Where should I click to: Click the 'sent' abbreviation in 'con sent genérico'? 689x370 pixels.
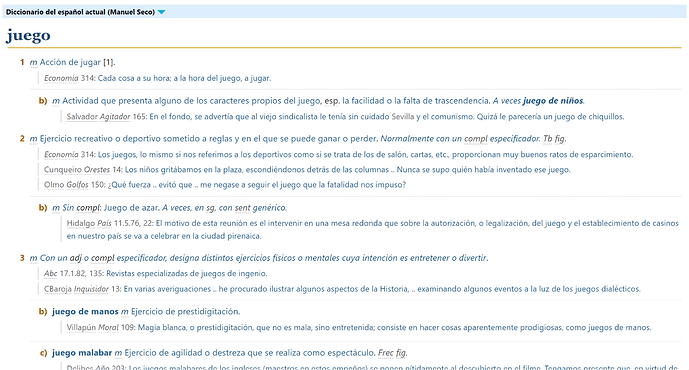click(242, 207)
